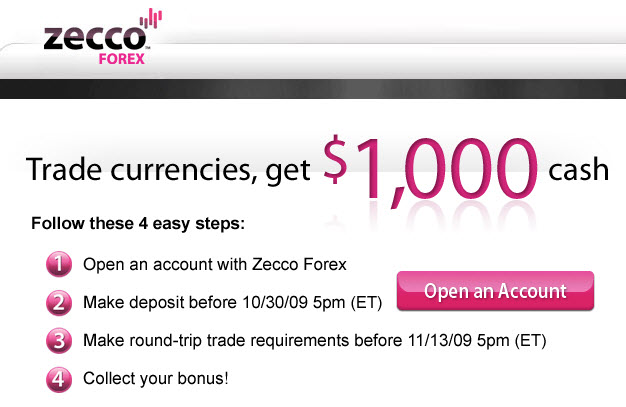Click the pink dollar sign symbol
Image resolution: width=626 pixels, height=407 pixels.
[x=335, y=159]
